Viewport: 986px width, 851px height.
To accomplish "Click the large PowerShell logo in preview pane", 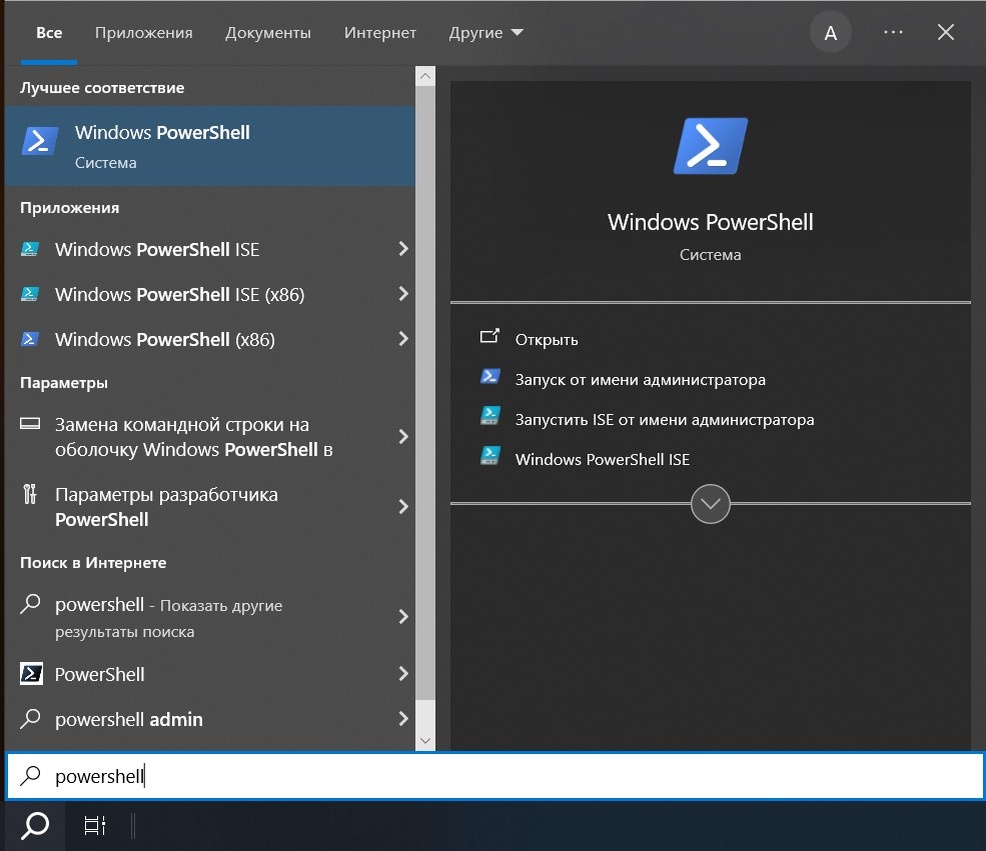I will pyautogui.click(x=711, y=146).
